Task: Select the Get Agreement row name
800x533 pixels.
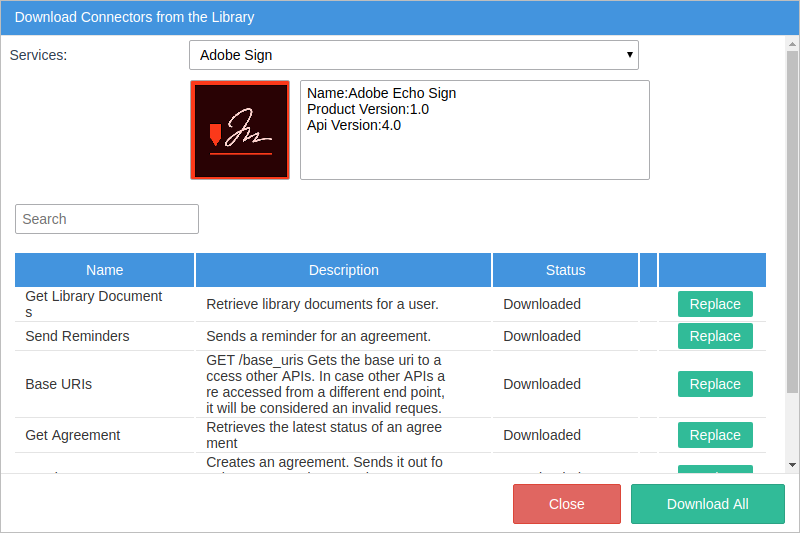Action: (72, 435)
